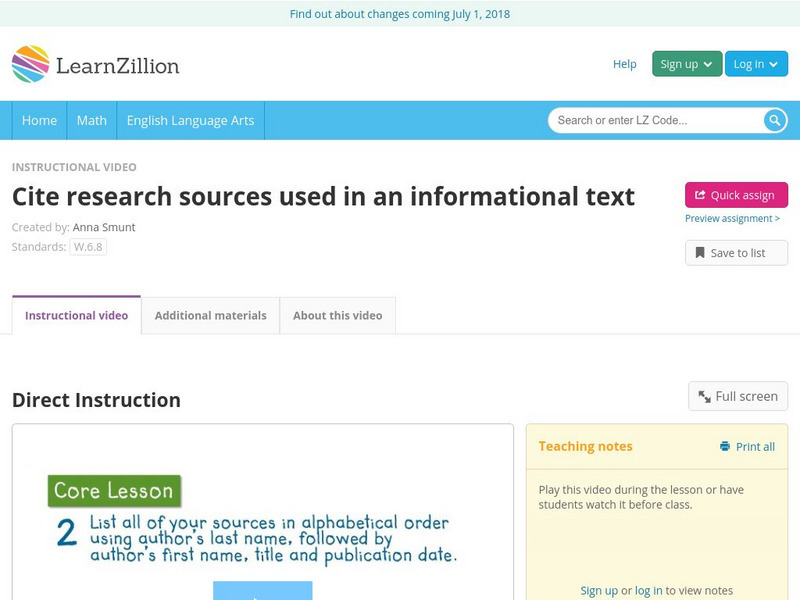Click the search magnifier icon

[x=774, y=120]
